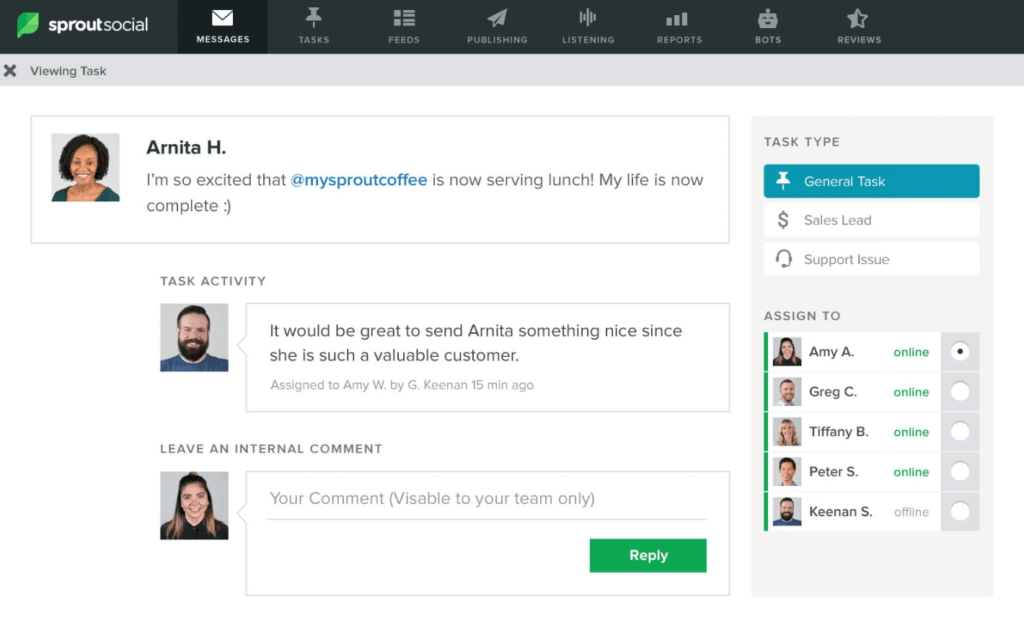View Reports
This screenshot has height=620, width=1024.
tap(678, 27)
